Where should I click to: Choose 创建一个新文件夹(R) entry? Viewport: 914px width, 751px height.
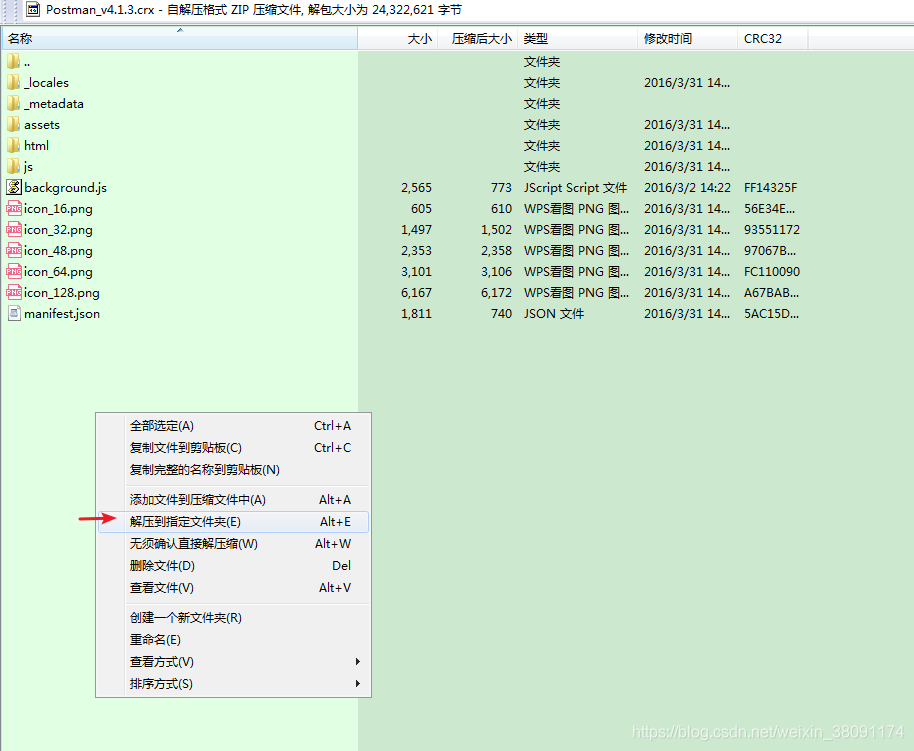(x=233, y=618)
